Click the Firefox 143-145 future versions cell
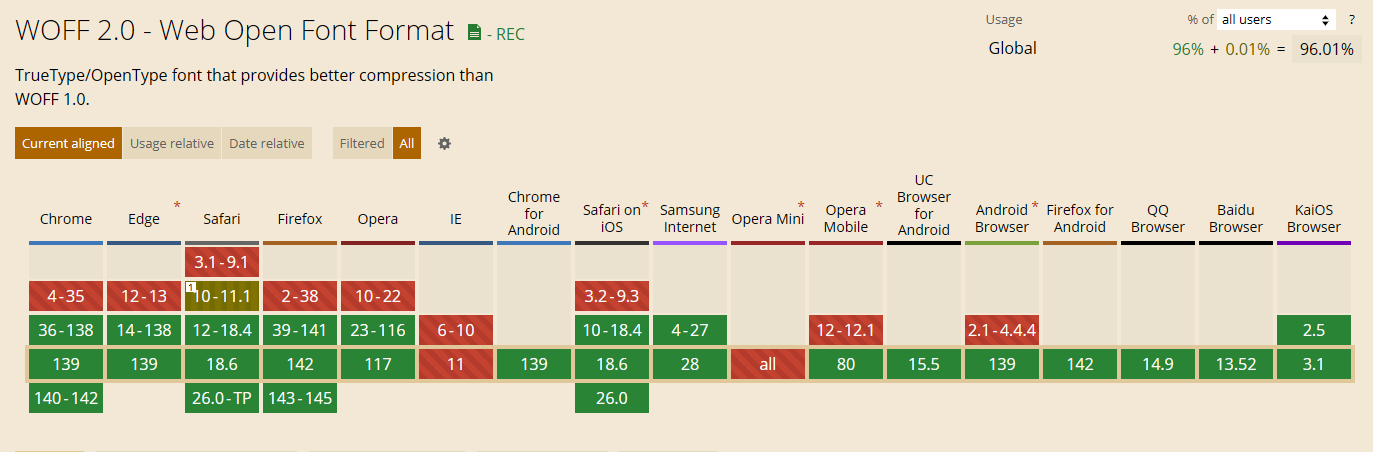1373x452 pixels. [300, 398]
